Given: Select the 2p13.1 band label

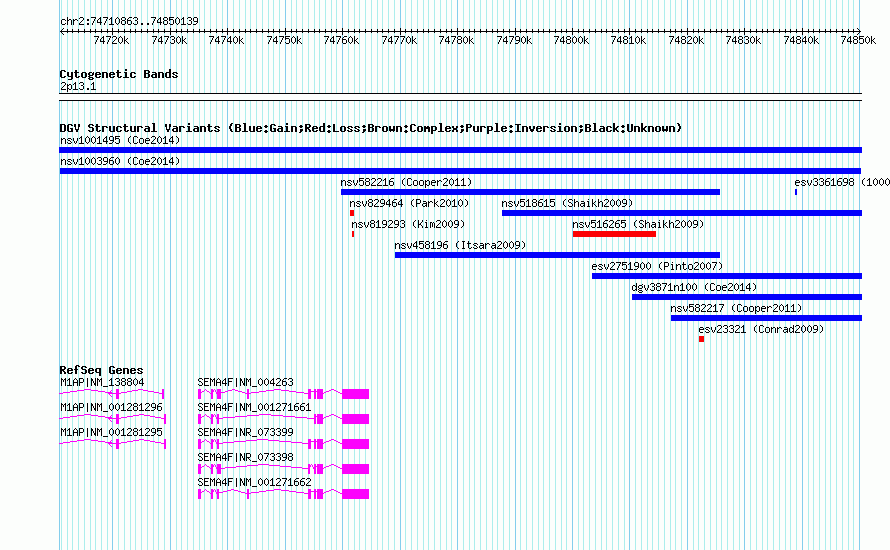Looking at the screenshot, I should click(78, 87).
